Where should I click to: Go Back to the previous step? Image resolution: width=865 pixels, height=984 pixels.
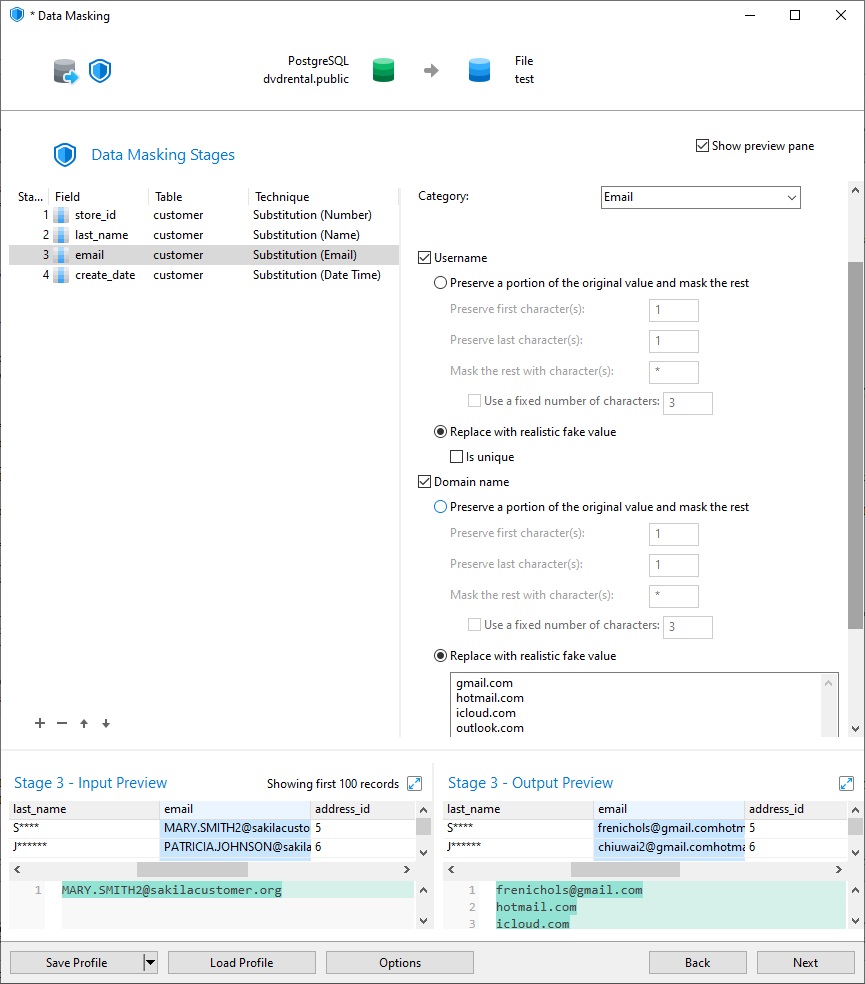pyautogui.click(x=697, y=962)
